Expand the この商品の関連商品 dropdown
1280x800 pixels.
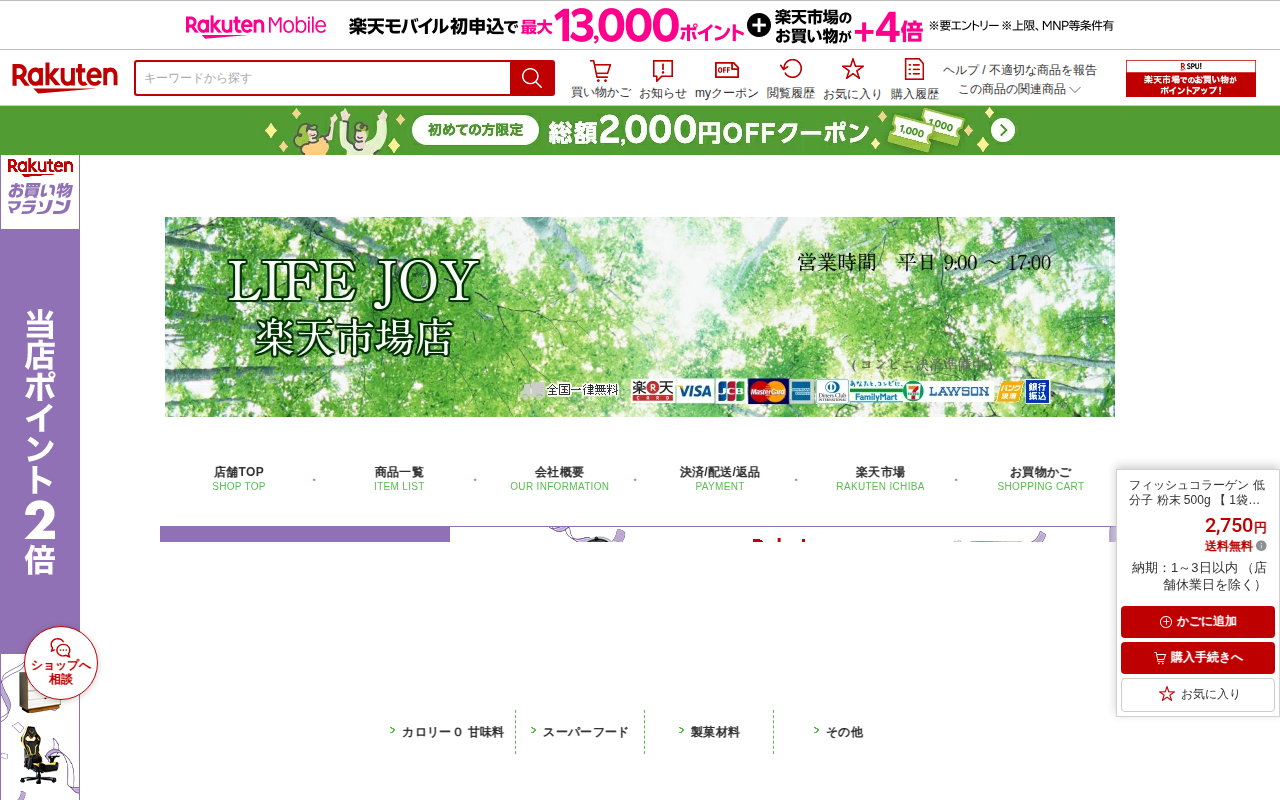pos(1019,89)
